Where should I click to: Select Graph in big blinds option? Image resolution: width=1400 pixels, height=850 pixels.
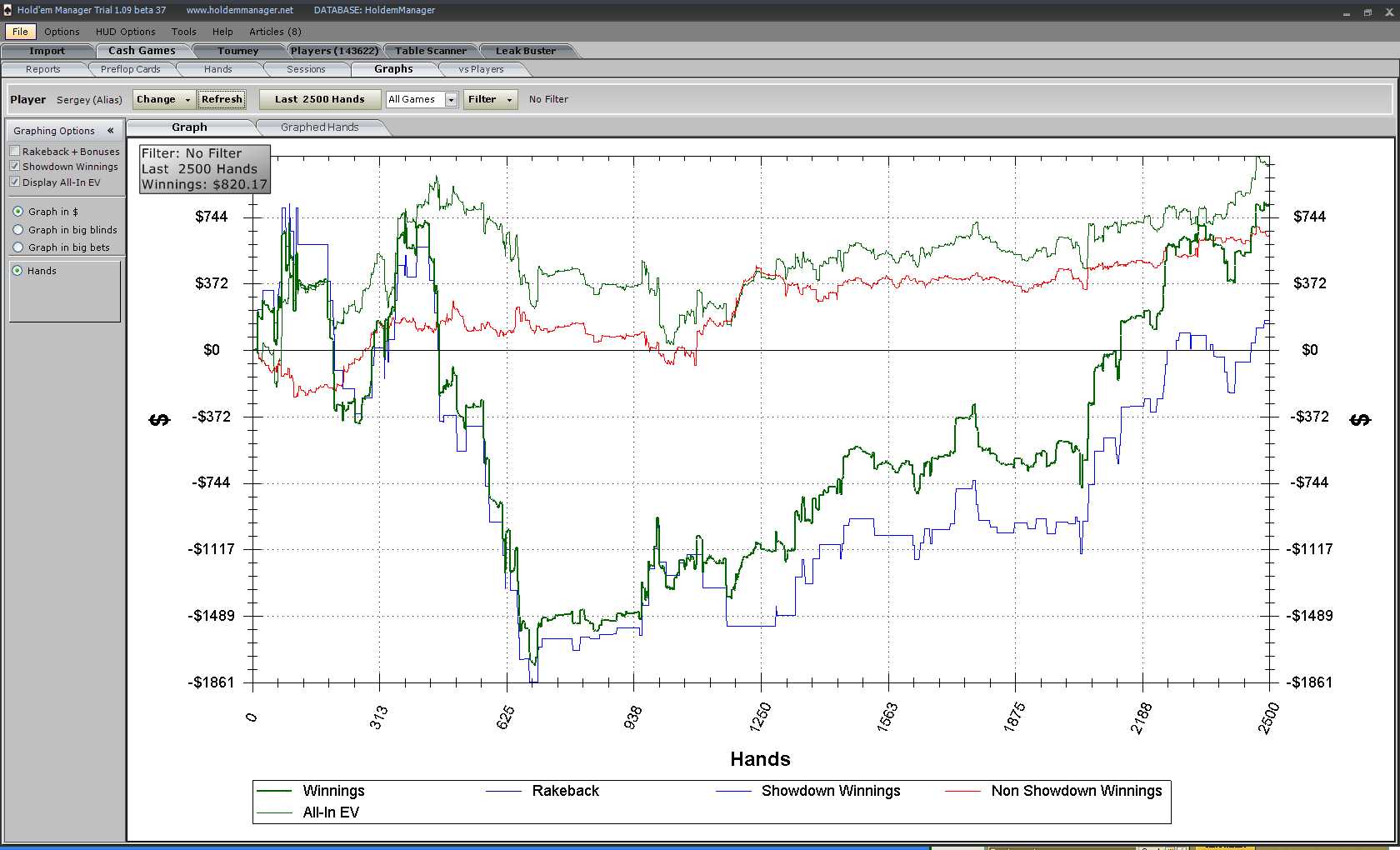pos(18,230)
